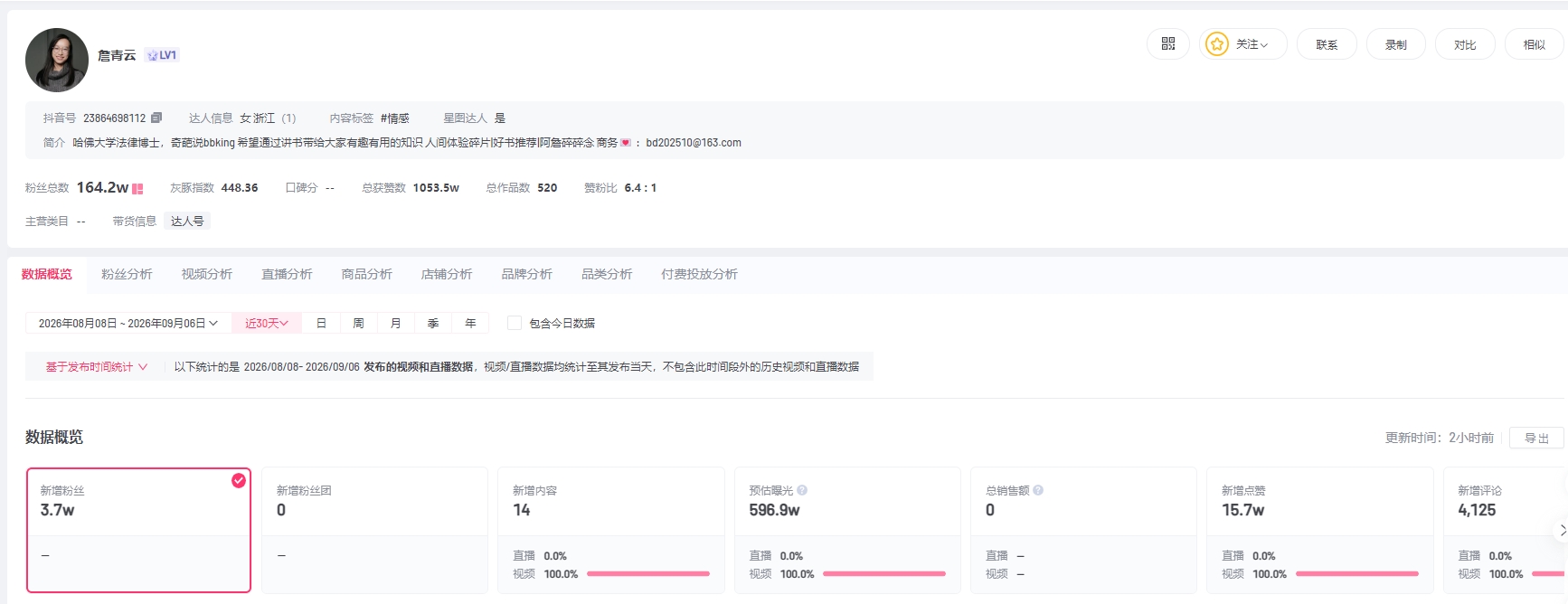
Task: Select the 年 granularity button
Action: (470, 323)
